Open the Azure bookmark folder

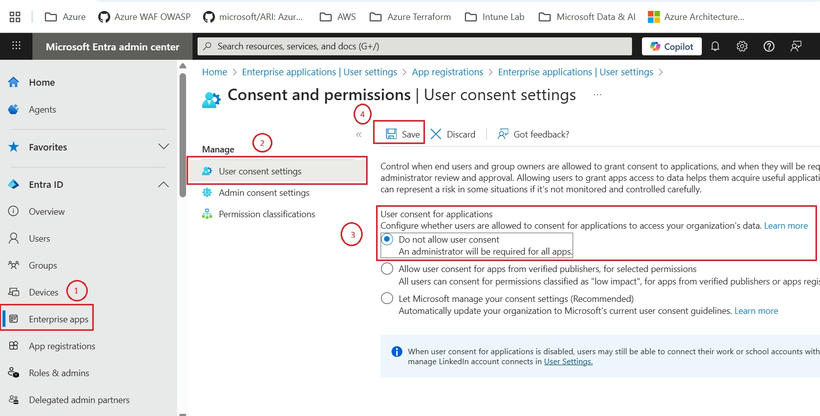pyautogui.click(x=65, y=17)
